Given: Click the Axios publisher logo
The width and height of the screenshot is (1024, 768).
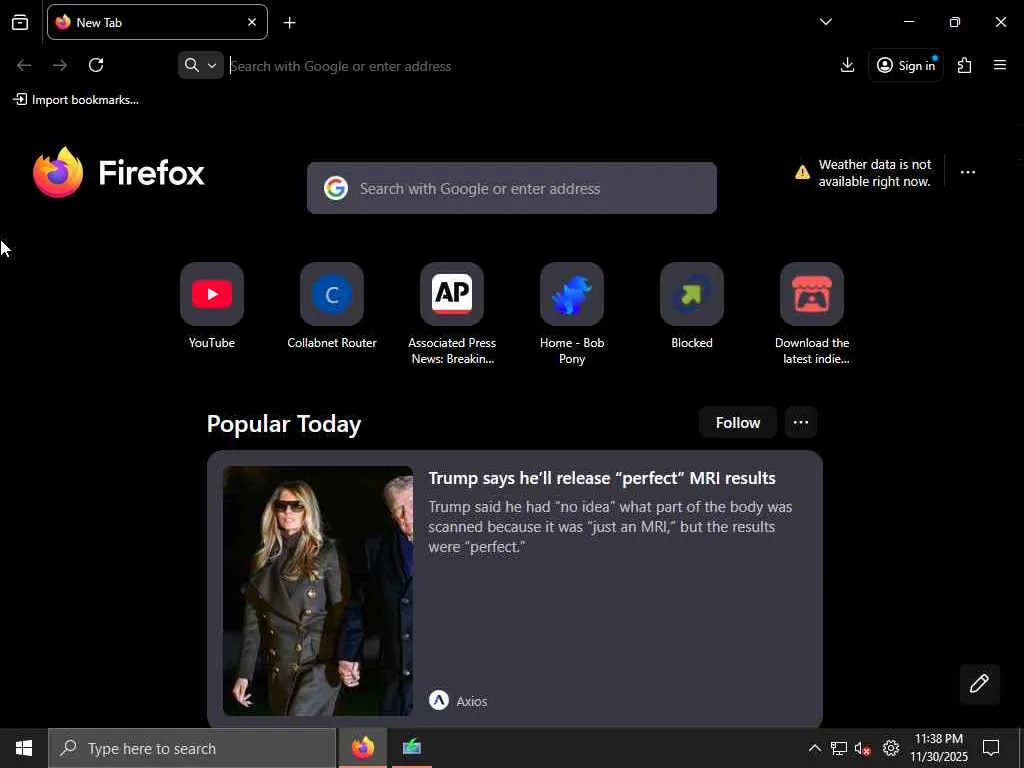Looking at the screenshot, I should point(439,701).
